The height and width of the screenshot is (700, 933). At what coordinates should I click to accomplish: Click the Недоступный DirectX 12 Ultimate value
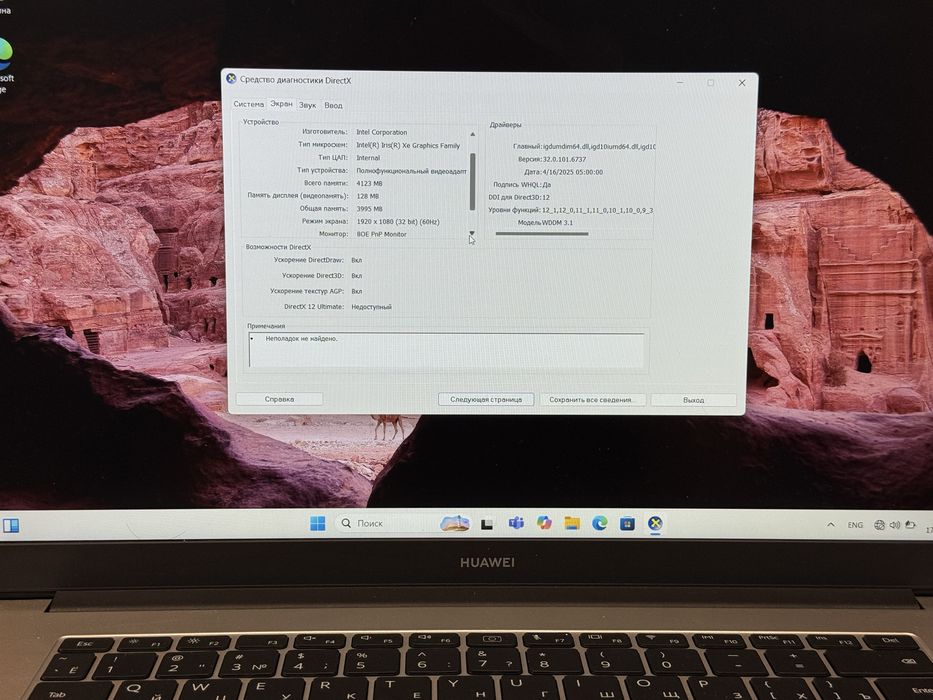pos(371,307)
